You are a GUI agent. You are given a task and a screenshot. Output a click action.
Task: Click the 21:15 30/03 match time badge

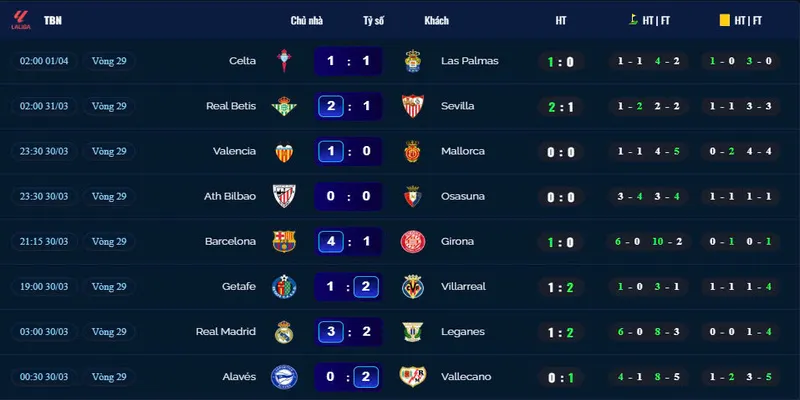[x=44, y=241]
